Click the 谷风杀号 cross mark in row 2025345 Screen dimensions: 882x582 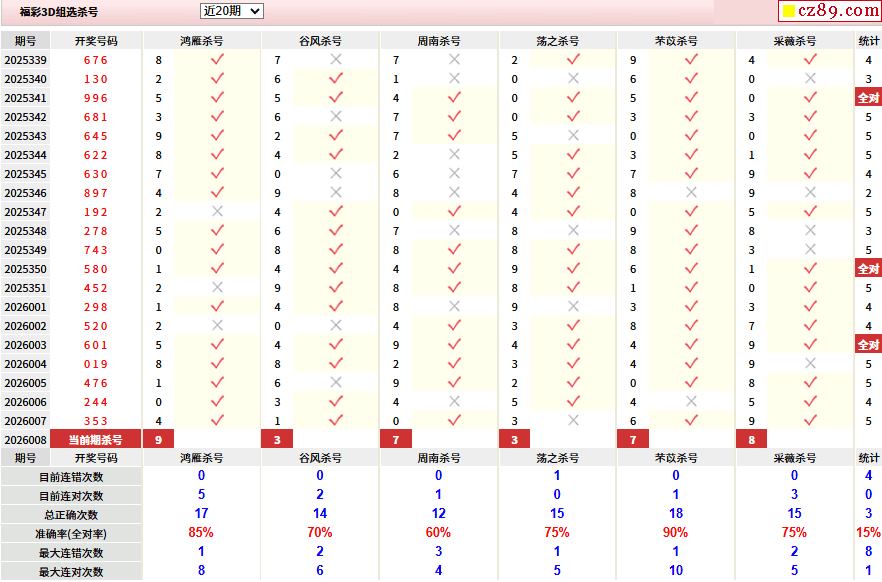pos(336,174)
